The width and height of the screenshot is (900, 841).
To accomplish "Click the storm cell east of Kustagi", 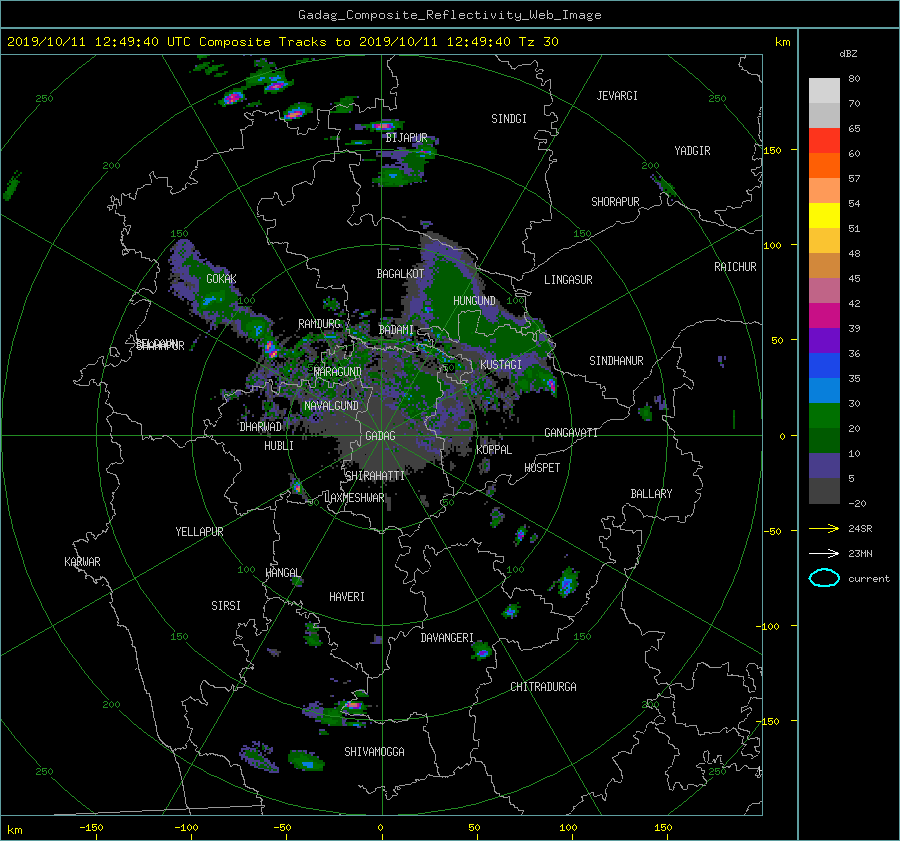I will (551, 385).
